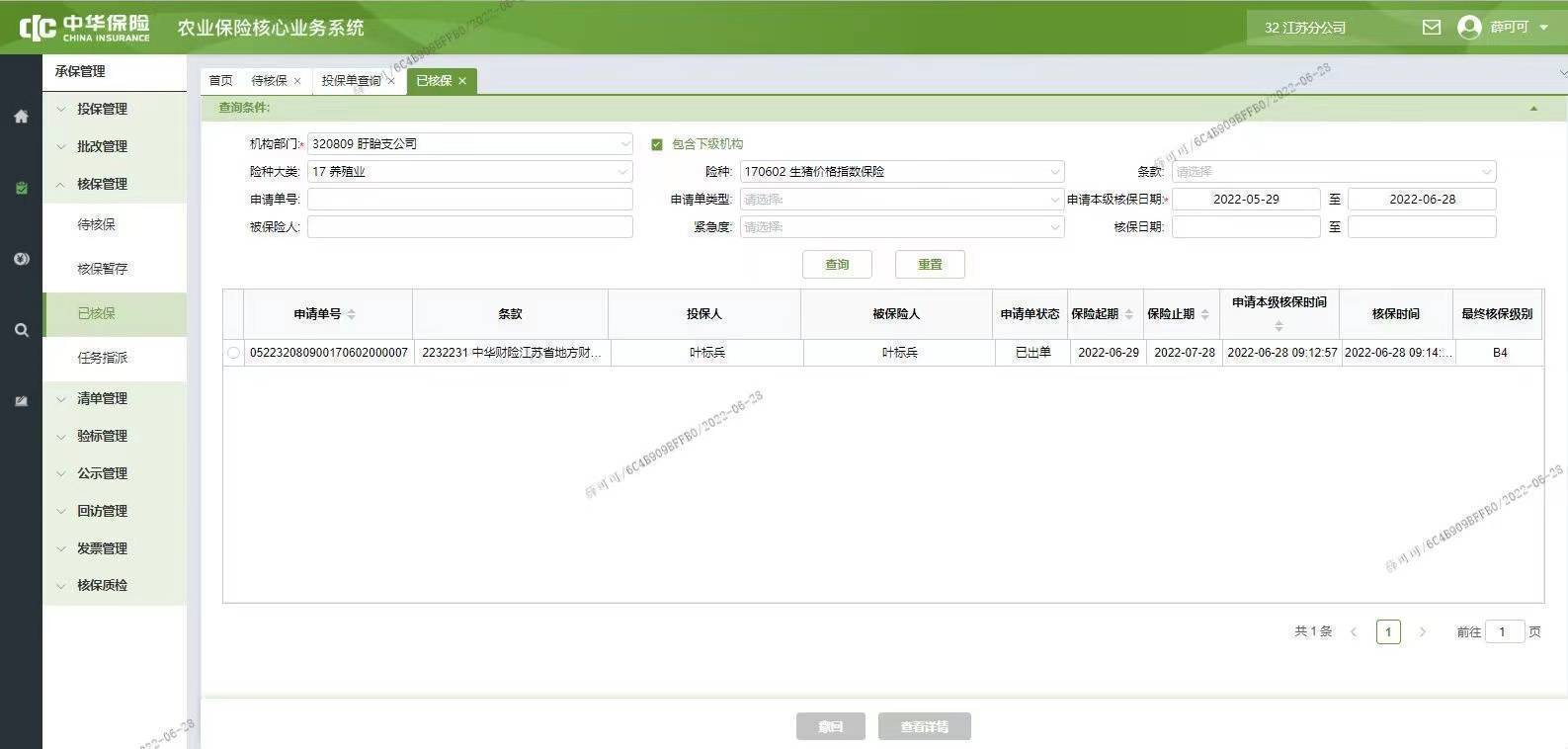Toggle the 包含下级机构 checkbox
Image resolution: width=1568 pixels, height=749 pixels.
click(x=657, y=144)
